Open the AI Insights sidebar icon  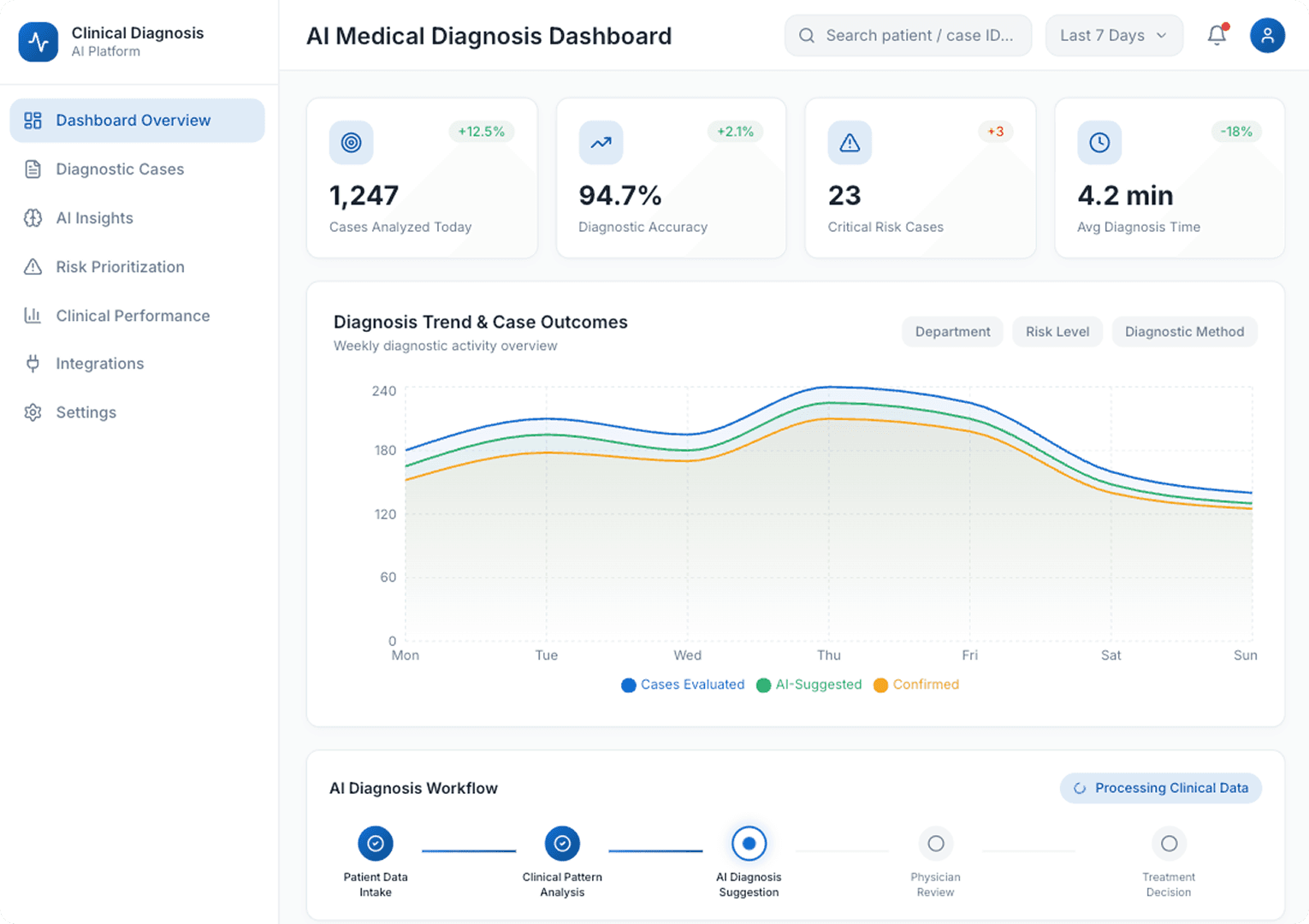(x=33, y=217)
